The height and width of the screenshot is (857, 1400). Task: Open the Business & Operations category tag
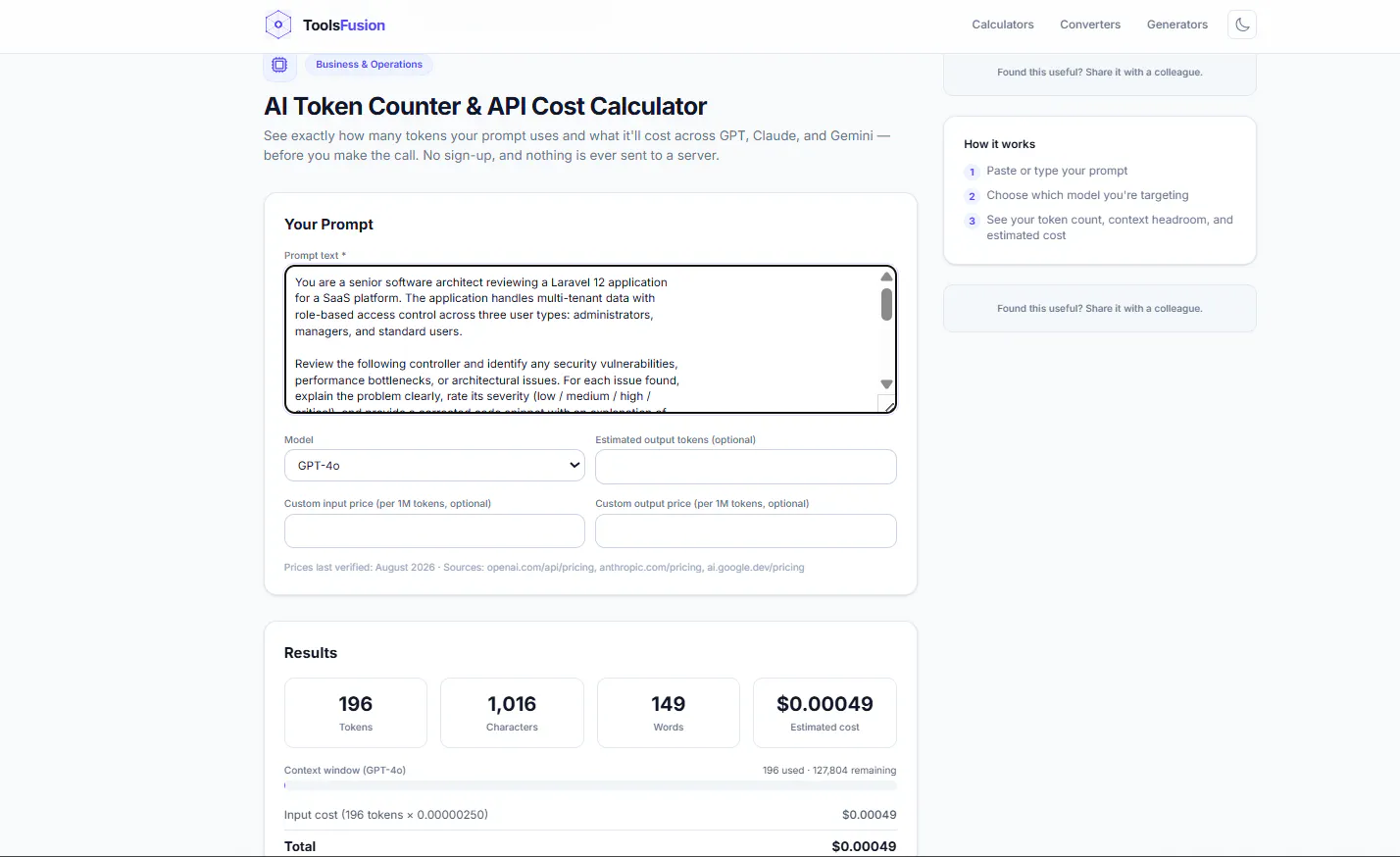pos(369,65)
